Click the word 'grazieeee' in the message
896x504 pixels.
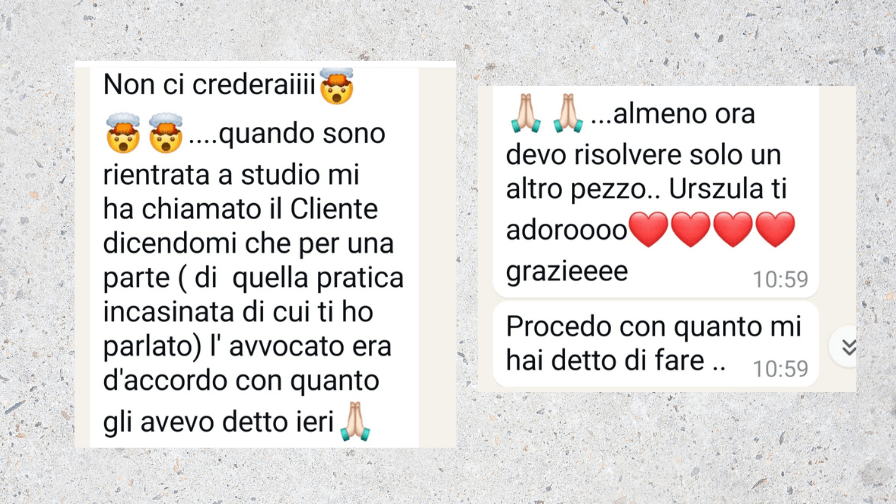pos(567,271)
